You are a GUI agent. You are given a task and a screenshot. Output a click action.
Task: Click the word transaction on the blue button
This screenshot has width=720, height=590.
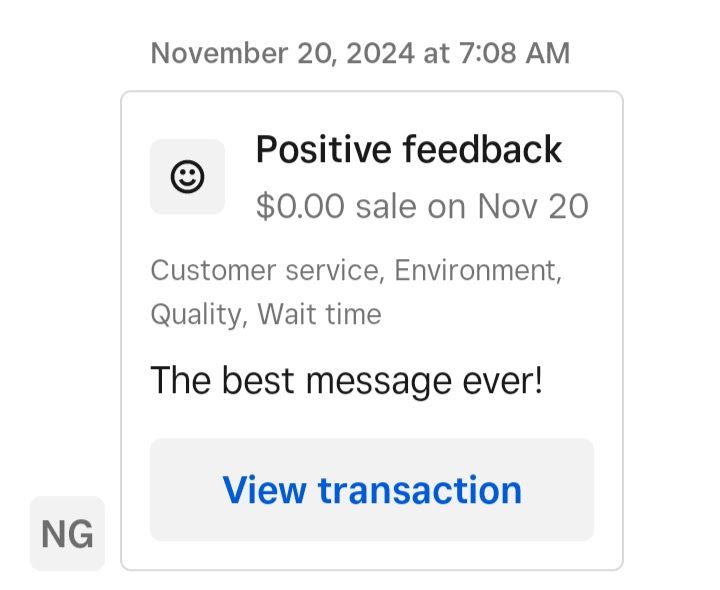coord(420,490)
